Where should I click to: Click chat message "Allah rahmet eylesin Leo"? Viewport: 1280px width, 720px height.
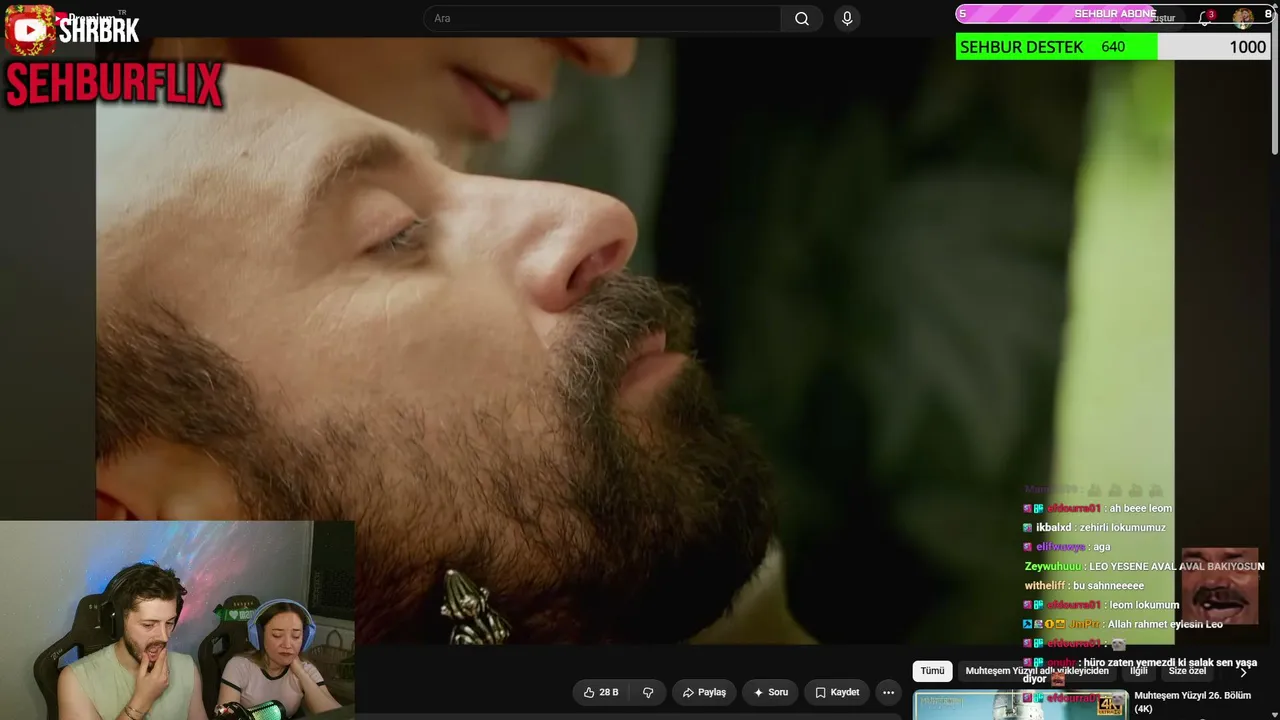[x=1165, y=625]
